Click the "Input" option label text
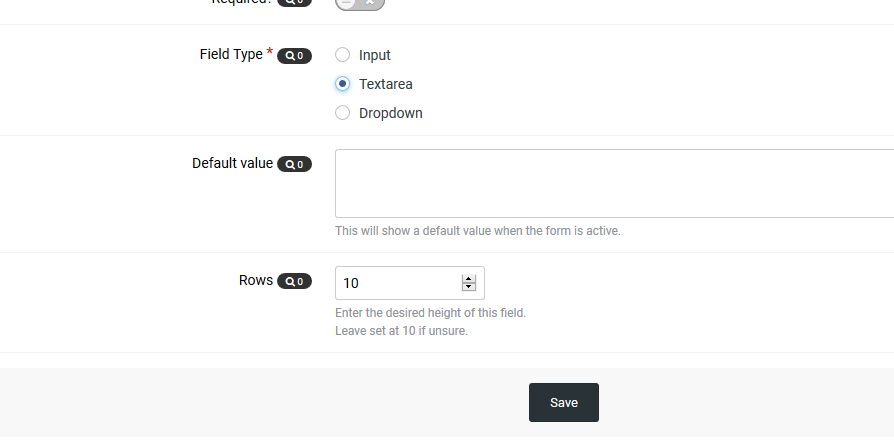 pyautogui.click(x=375, y=55)
